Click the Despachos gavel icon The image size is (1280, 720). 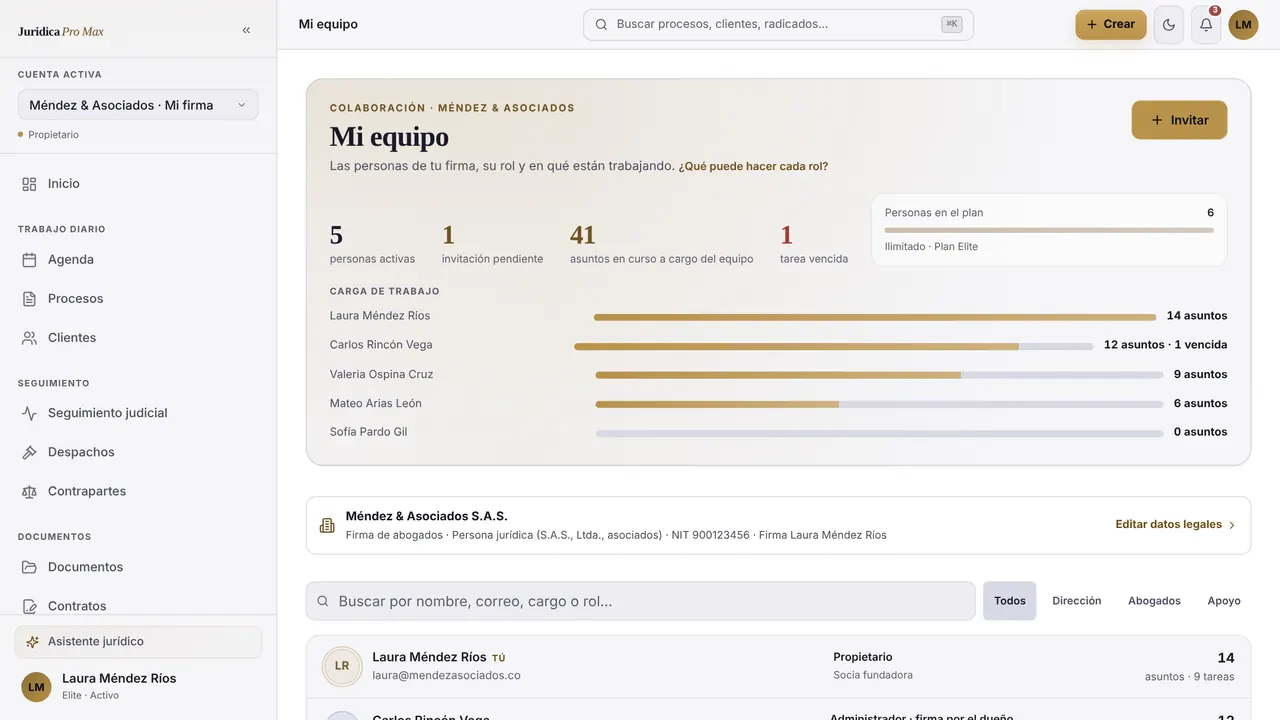[29, 452]
